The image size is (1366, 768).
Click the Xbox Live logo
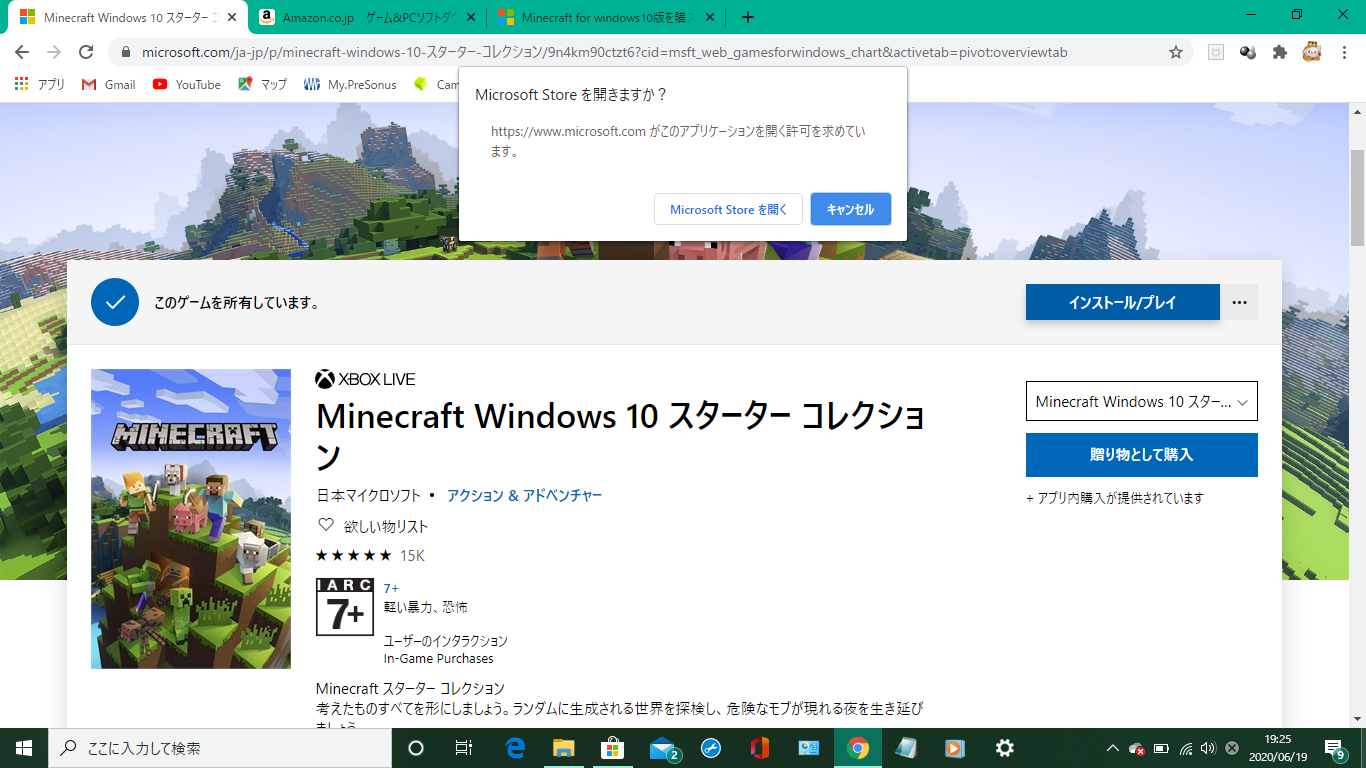pyautogui.click(x=365, y=380)
